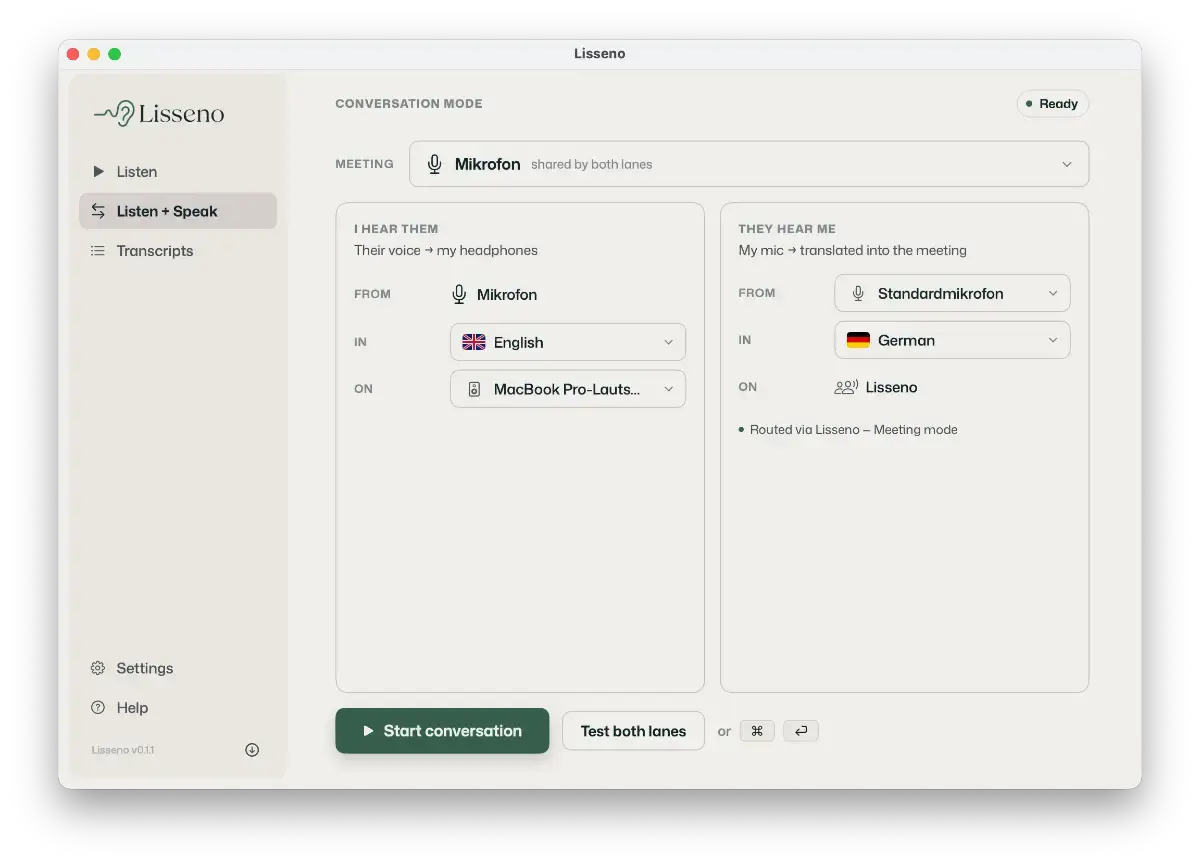Click the THEY HEAR ME heading
This screenshot has height=866, width=1200.
(787, 229)
